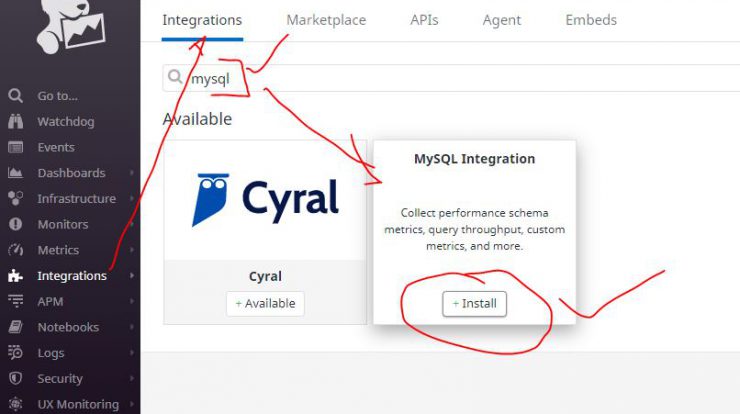Click the Metrics gauge icon

pos(15,250)
